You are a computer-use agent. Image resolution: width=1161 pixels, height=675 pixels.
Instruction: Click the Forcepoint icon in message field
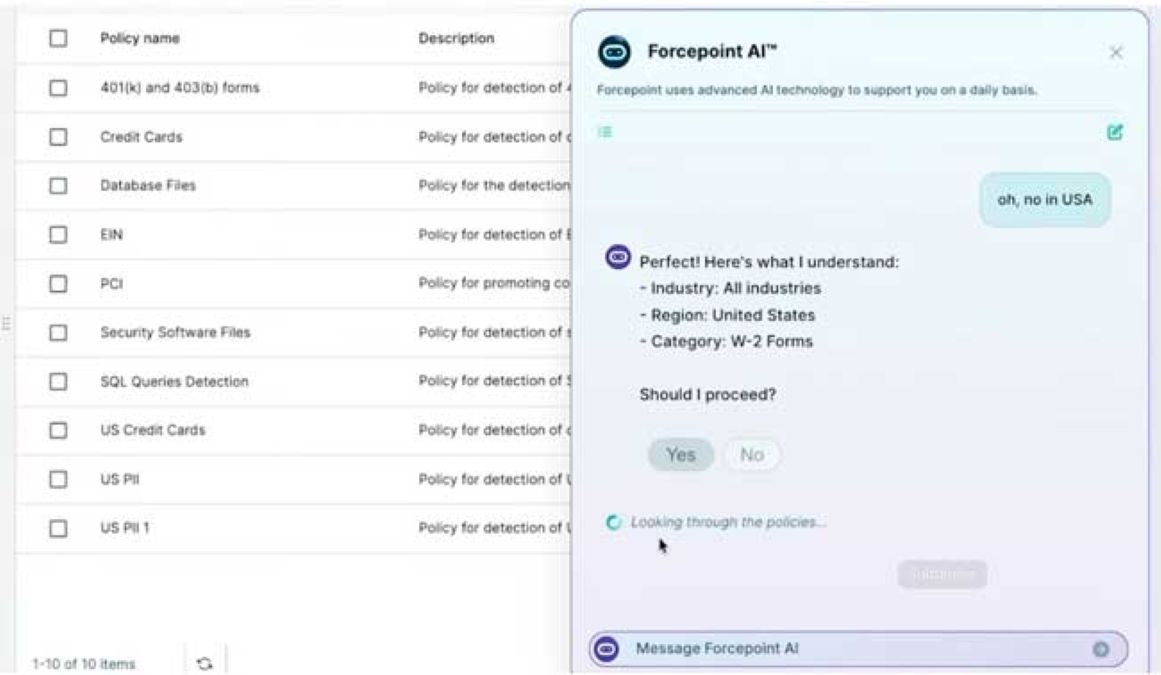[x=607, y=649]
